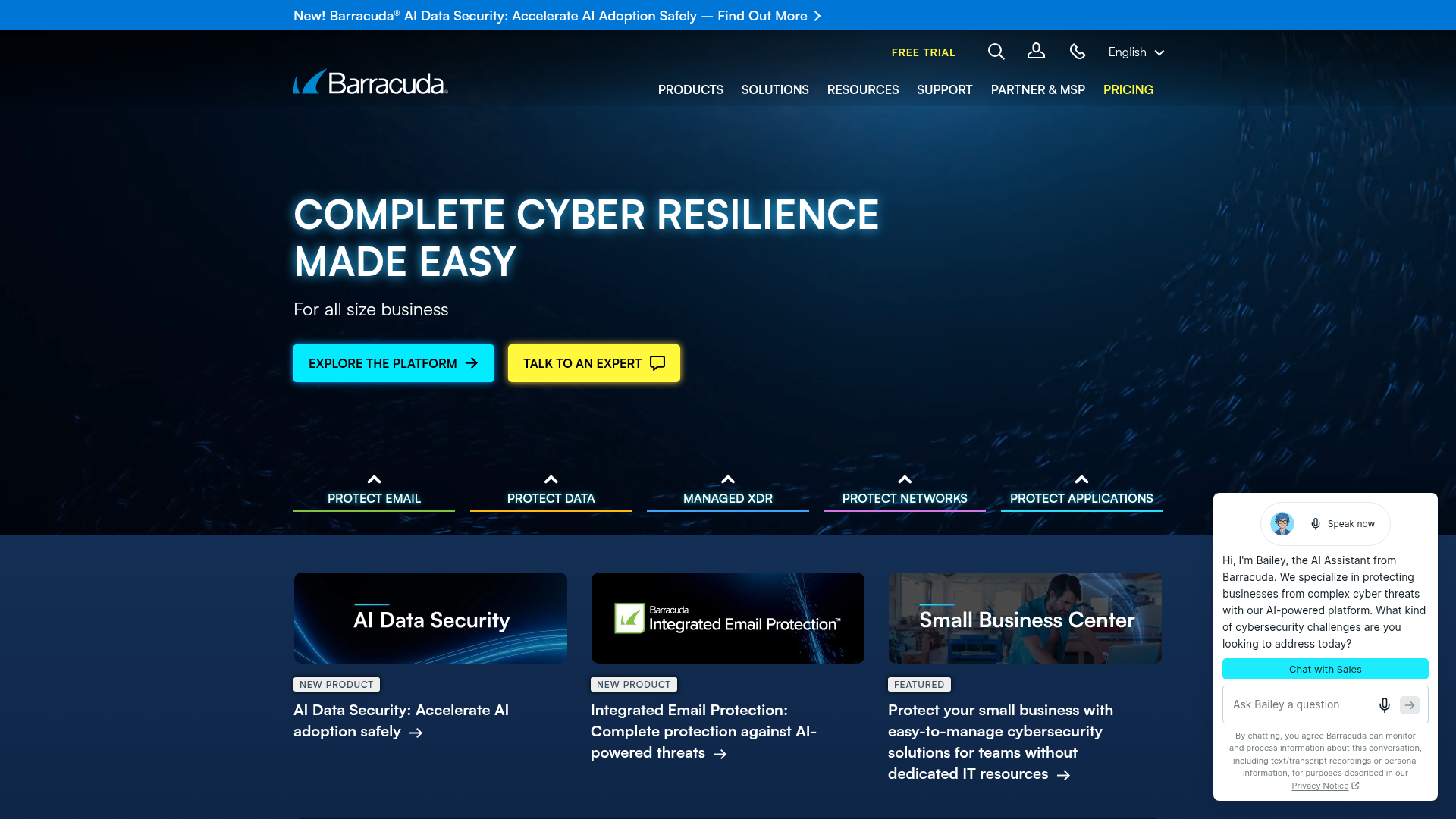Open the Resources menu
Viewport: 1456px width, 819px height.
[863, 89]
